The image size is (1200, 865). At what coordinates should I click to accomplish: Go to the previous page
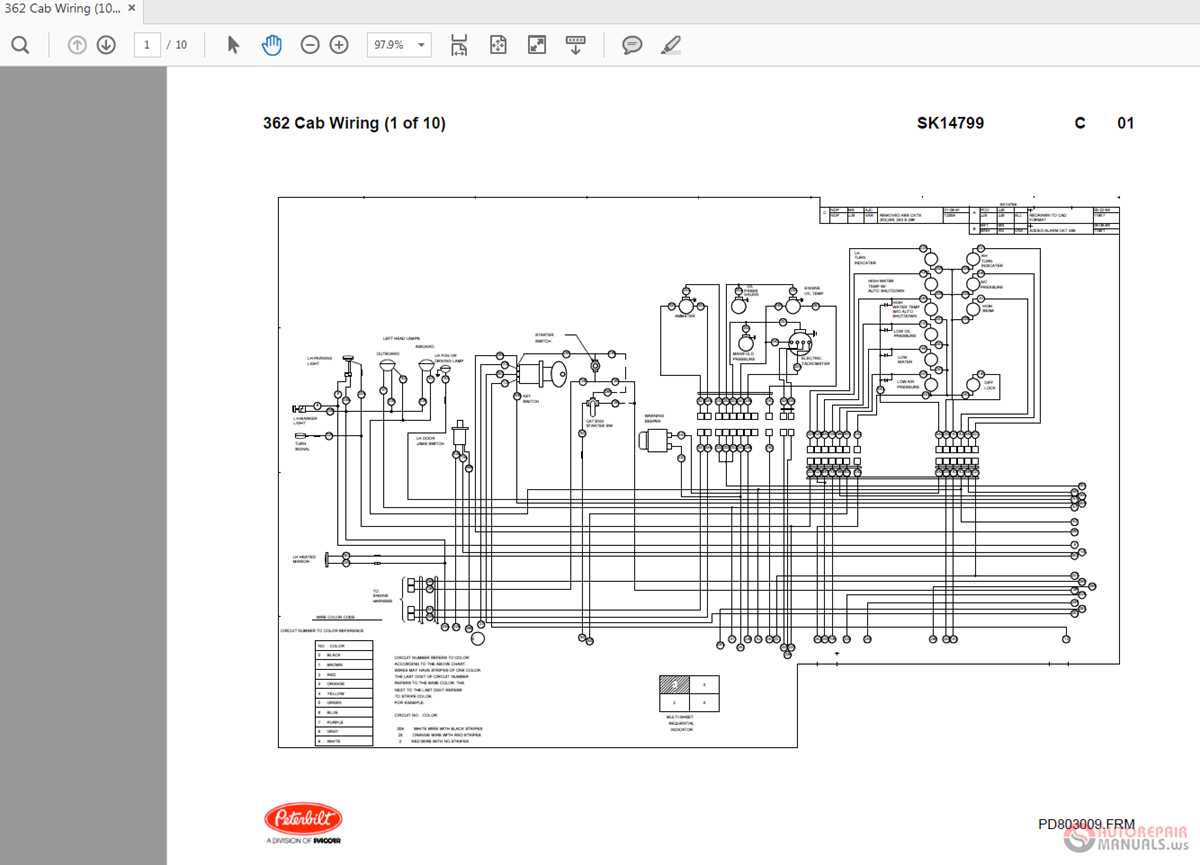point(77,45)
